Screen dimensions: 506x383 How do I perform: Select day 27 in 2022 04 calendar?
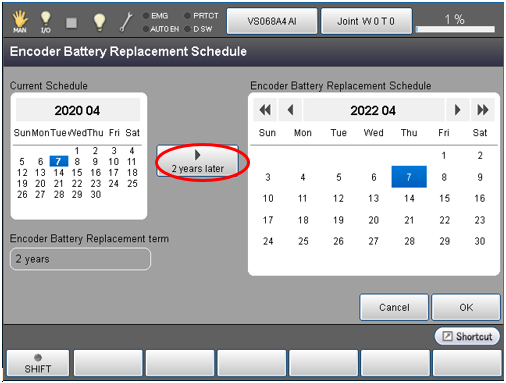click(374, 241)
